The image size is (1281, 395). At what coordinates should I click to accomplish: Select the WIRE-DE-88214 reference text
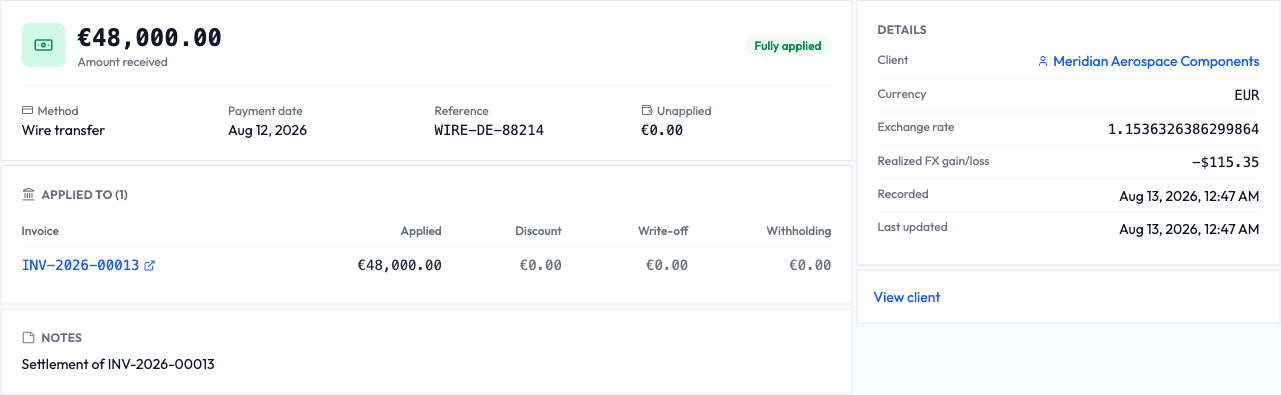489,130
